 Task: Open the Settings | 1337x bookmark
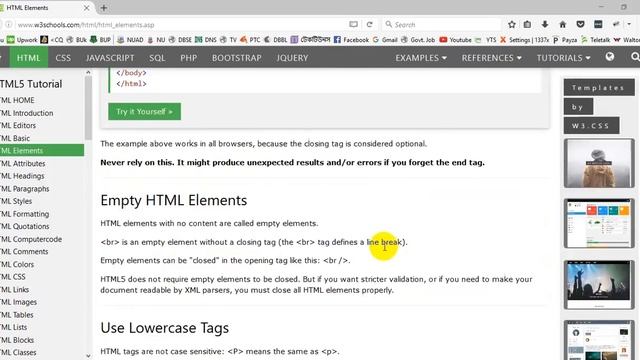pyautogui.click(x=524, y=40)
